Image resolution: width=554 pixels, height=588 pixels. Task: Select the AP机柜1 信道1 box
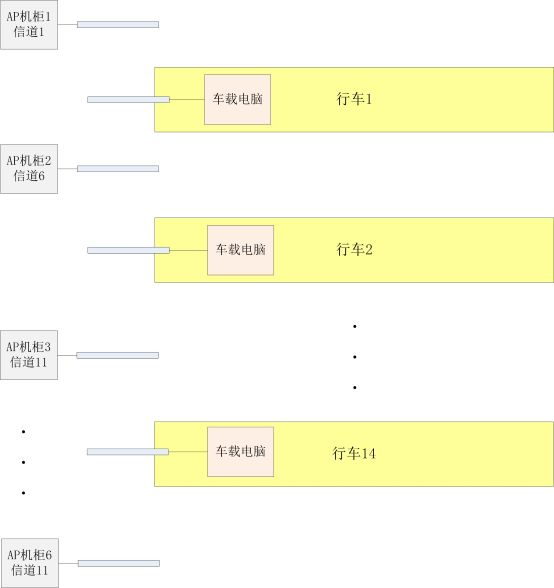[x=29, y=25]
